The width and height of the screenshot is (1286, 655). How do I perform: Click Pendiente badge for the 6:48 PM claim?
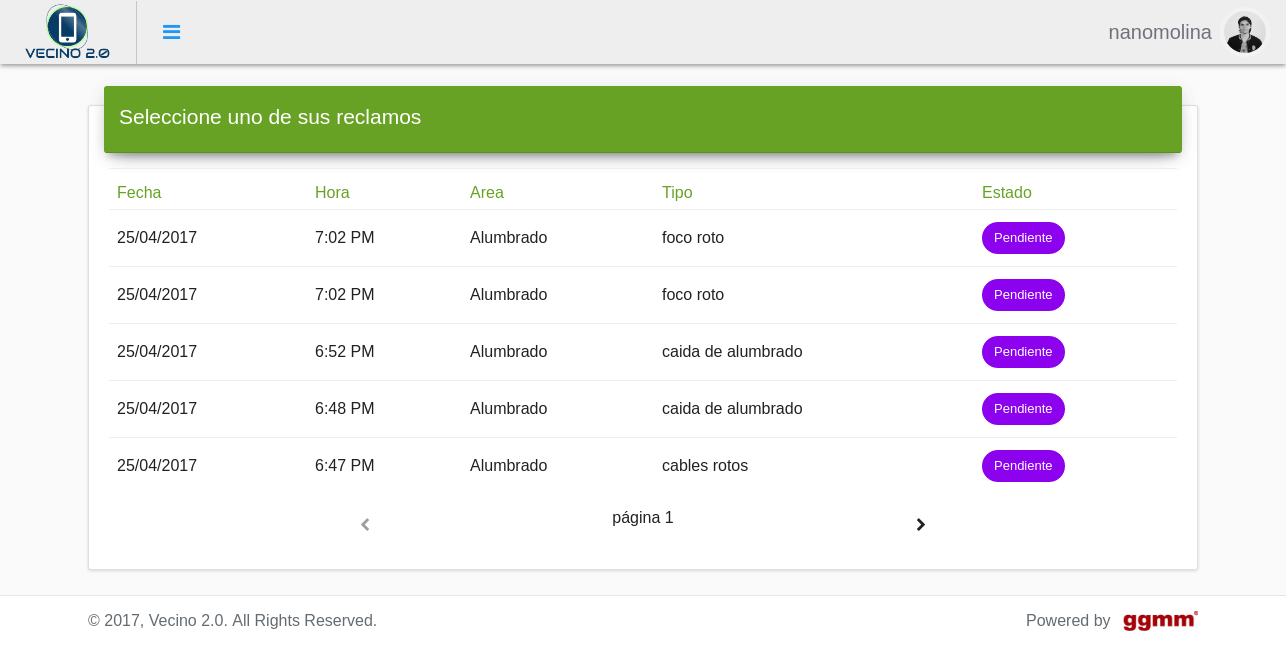click(1022, 409)
